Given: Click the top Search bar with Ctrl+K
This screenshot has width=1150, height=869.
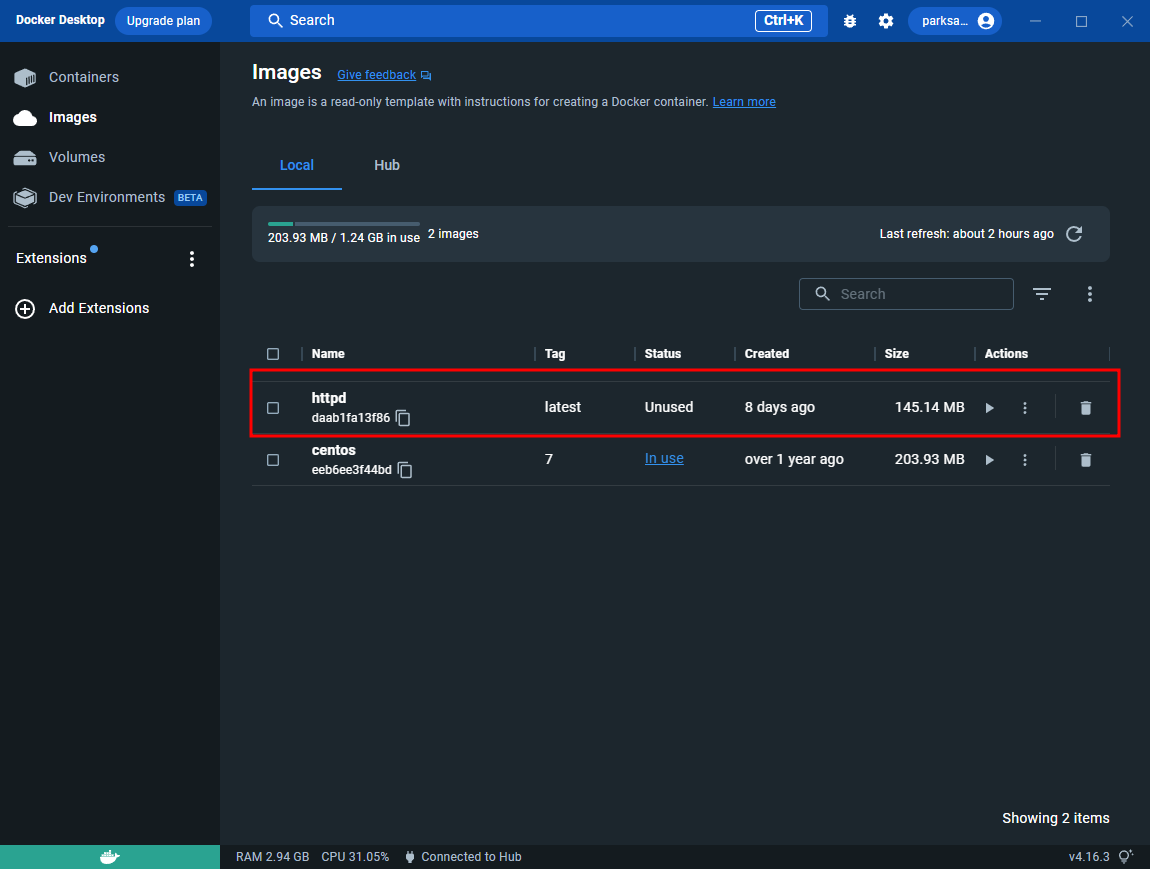Looking at the screenshot, I should (538, 21).
